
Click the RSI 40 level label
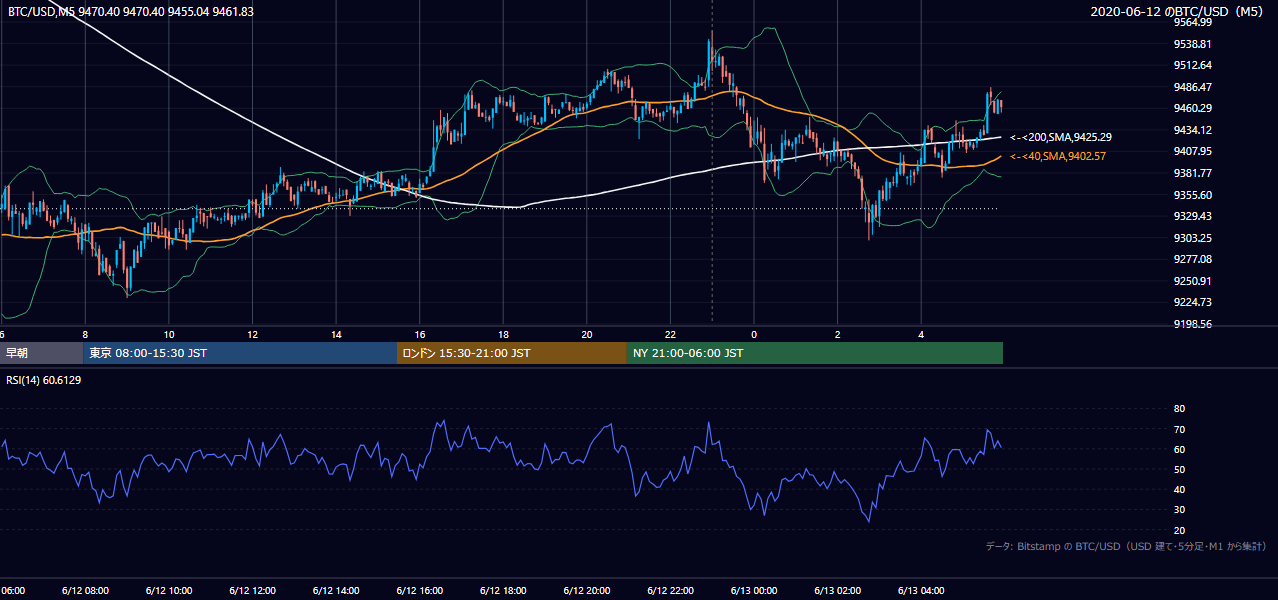(x=1179, y=489)
